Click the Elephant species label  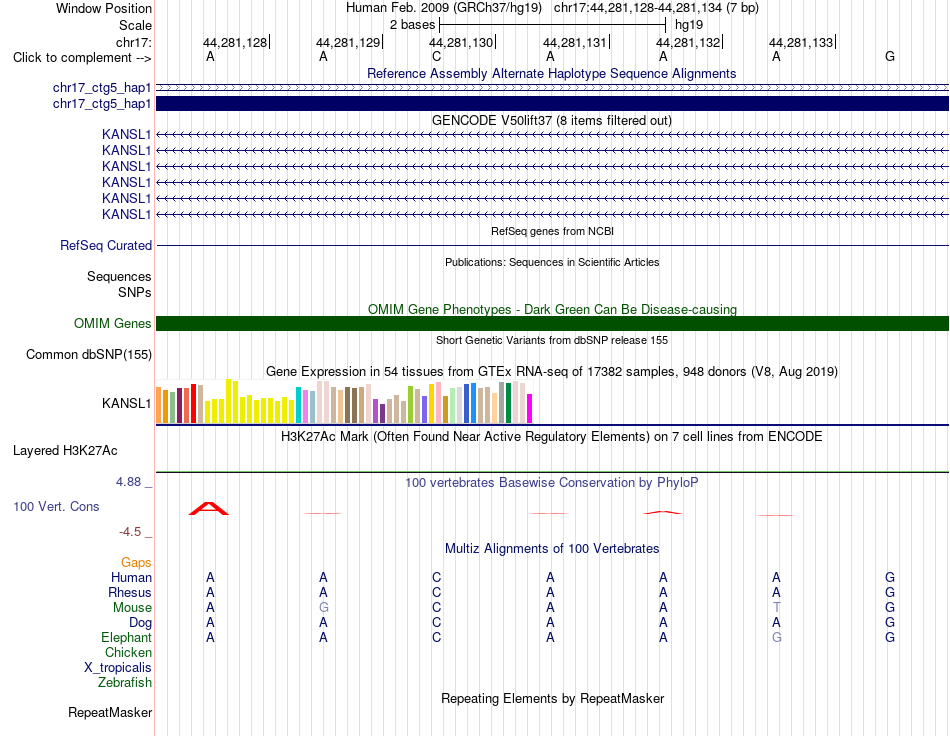click(x=126, y=637)
